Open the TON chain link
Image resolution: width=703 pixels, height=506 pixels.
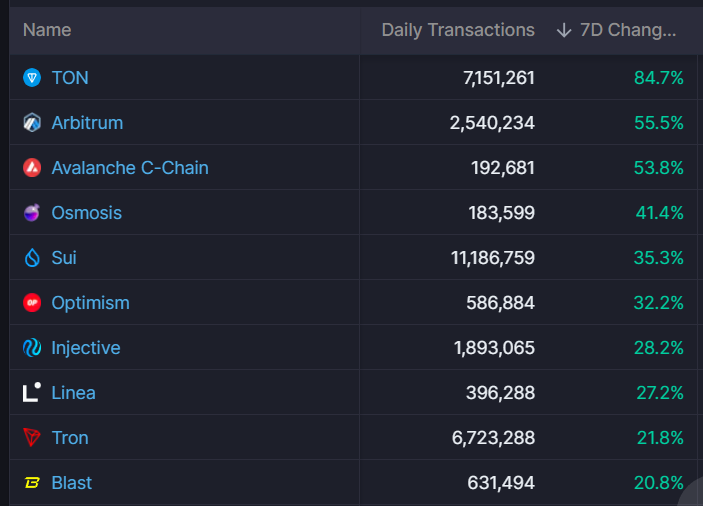pyautogui.click(x=70, y=78)
